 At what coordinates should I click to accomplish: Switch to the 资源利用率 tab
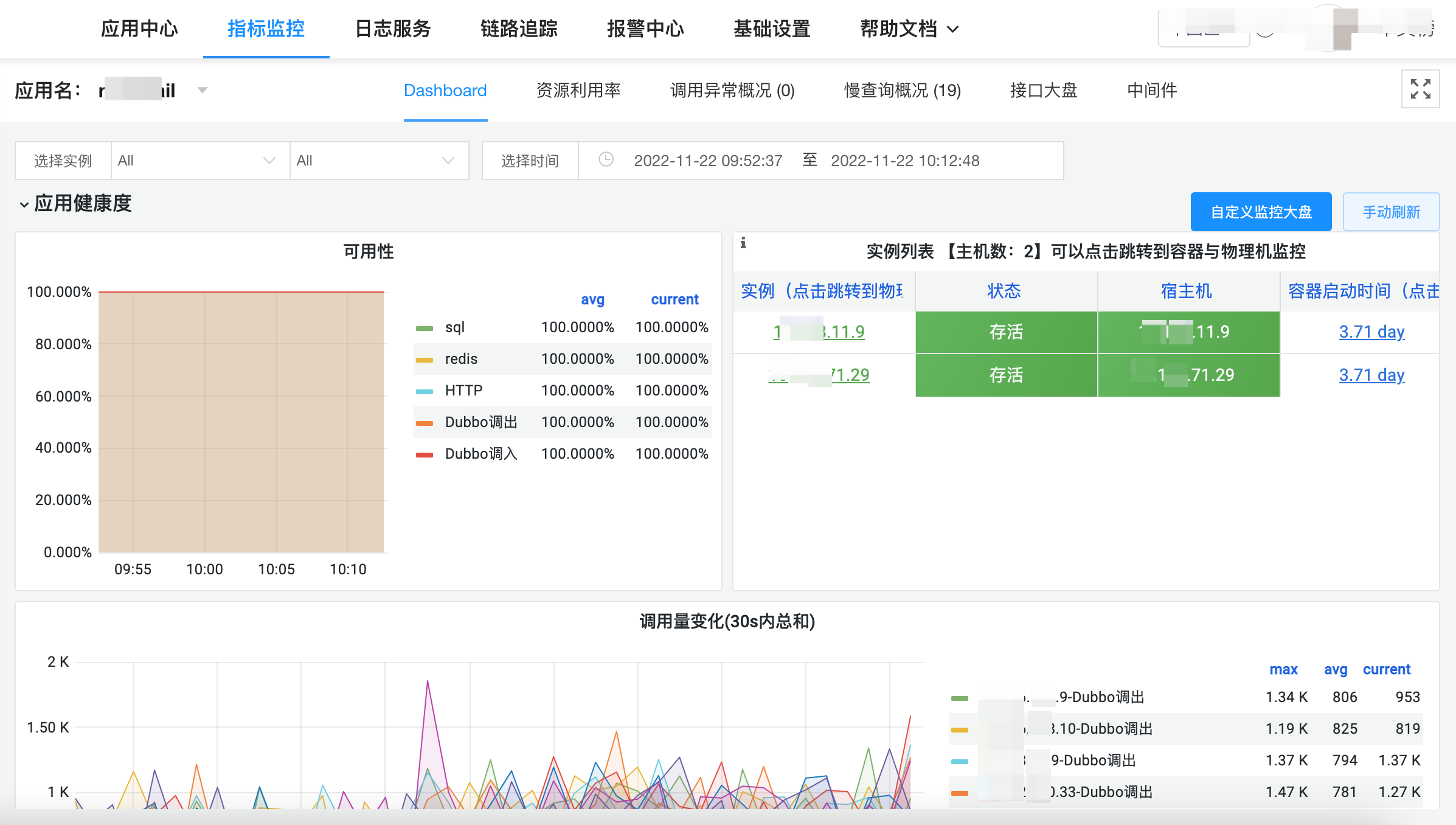coord(578,91)
